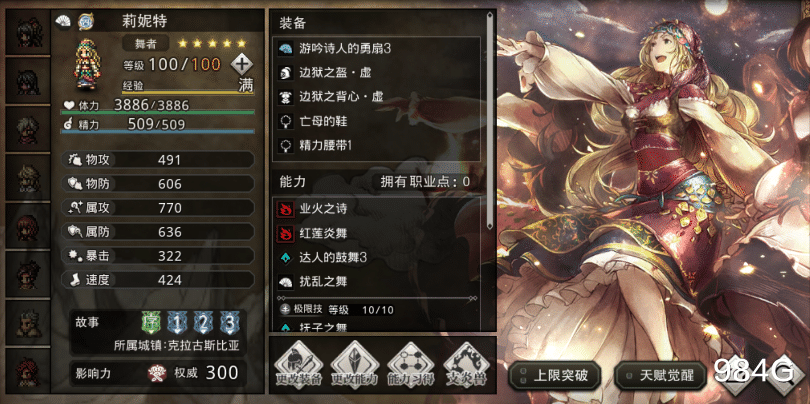Viewport: 810px width, 404px height.
Task: Open the 支炎兽 flame beast icon
Action: coord(466,366)
